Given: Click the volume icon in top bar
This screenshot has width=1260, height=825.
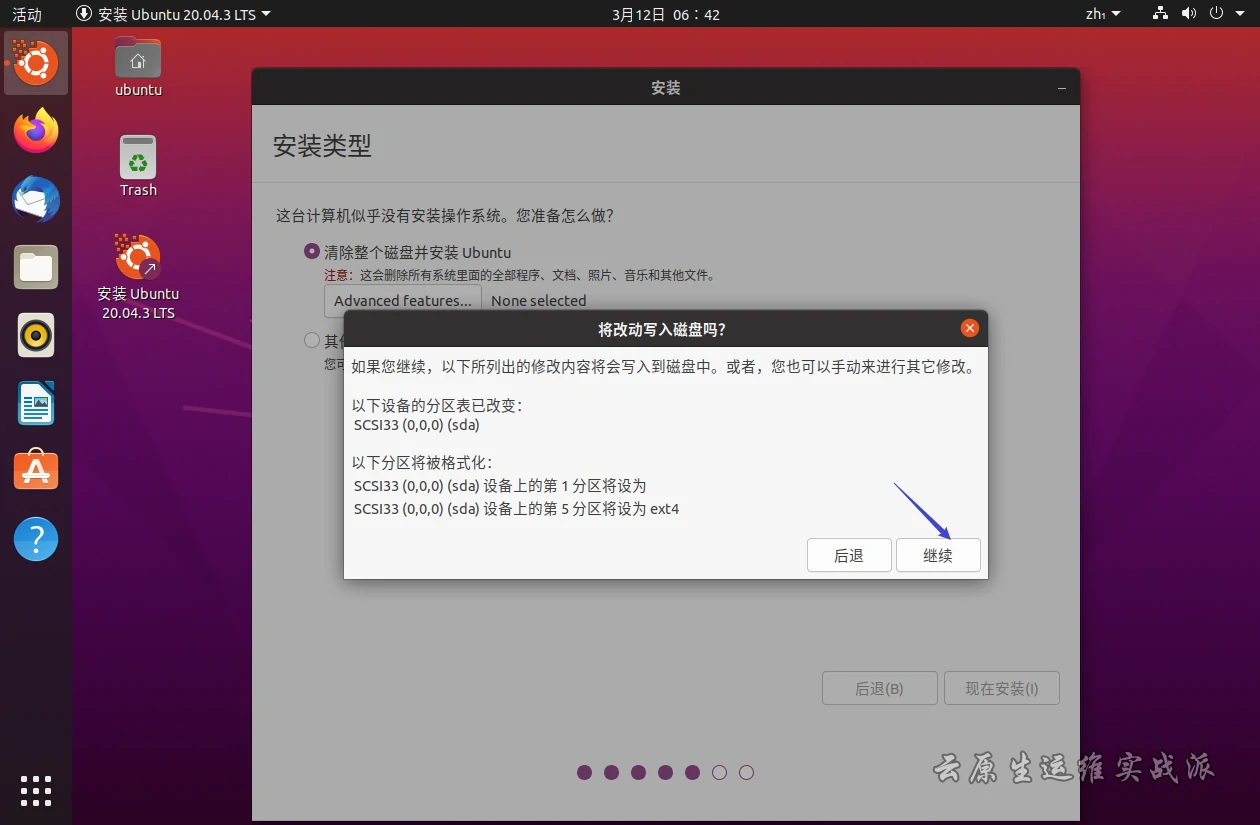Looking at the screenshot, I should pyautogui.click(x=1188, y=14).
